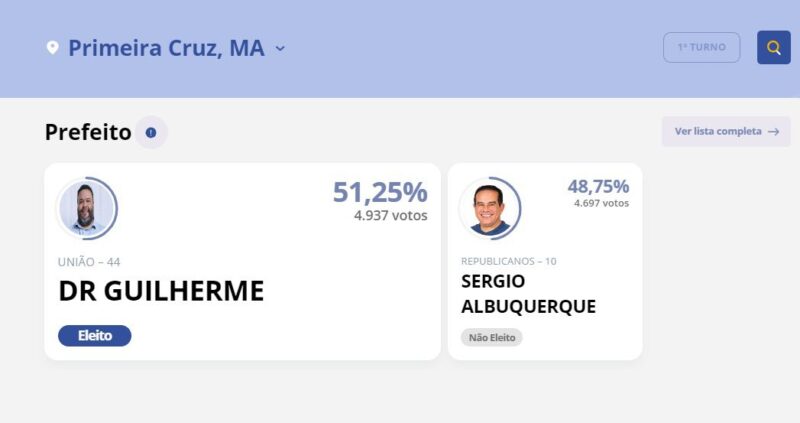Open the info icon beside Prefeito

click(x=151, y=133)
